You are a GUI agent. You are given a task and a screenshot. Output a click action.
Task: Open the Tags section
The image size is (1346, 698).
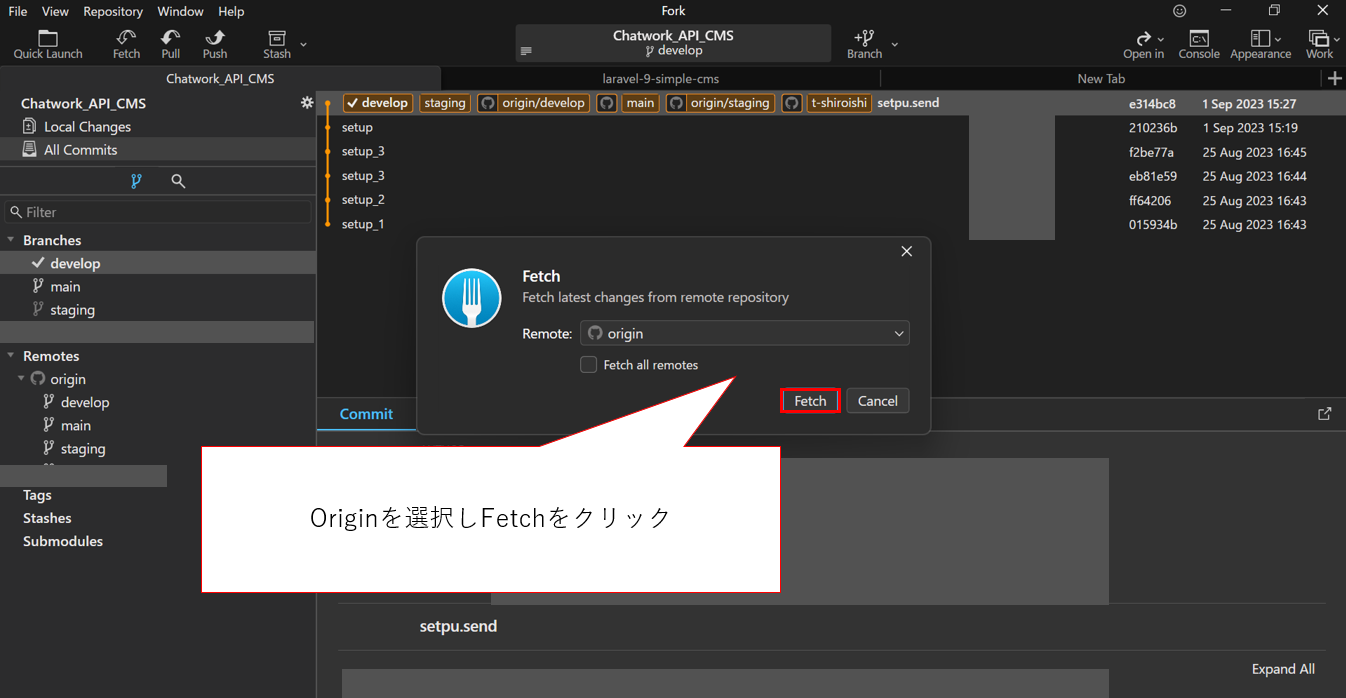click(x=37, y=495)
